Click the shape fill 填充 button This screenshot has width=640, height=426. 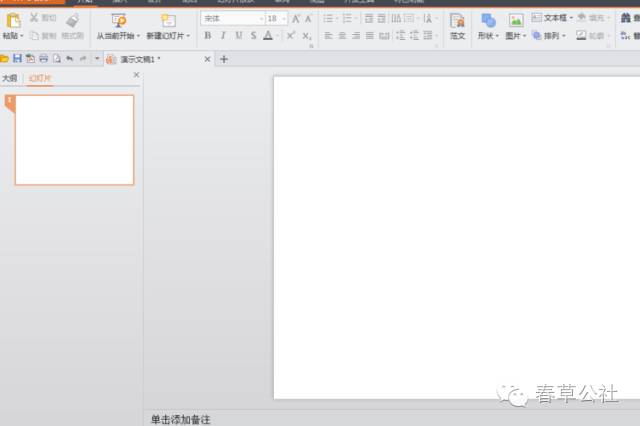pyautogui.click(x=591, y=18)
